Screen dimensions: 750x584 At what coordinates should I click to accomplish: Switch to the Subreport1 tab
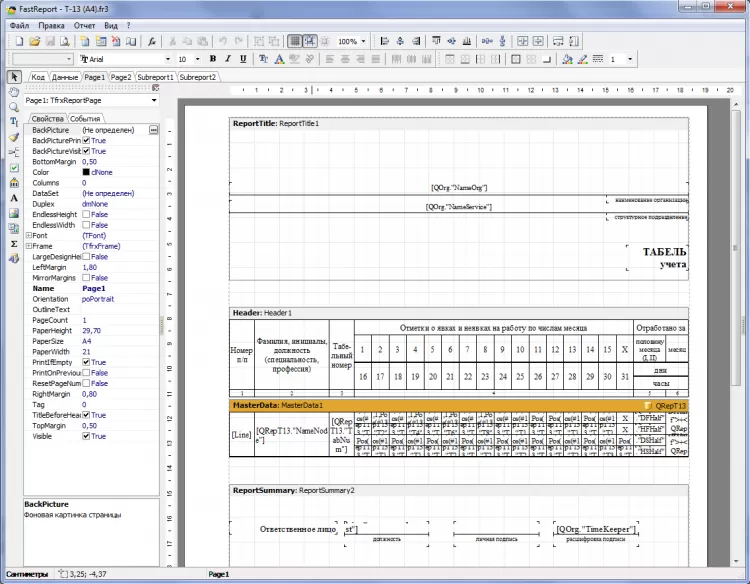point(156,76)
